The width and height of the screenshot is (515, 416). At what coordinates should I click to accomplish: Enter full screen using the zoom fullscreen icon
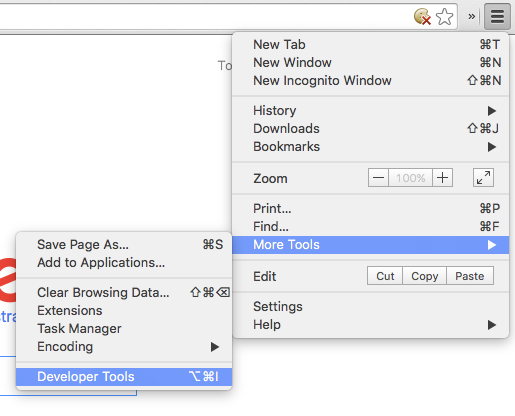click(x=483, y=178)
